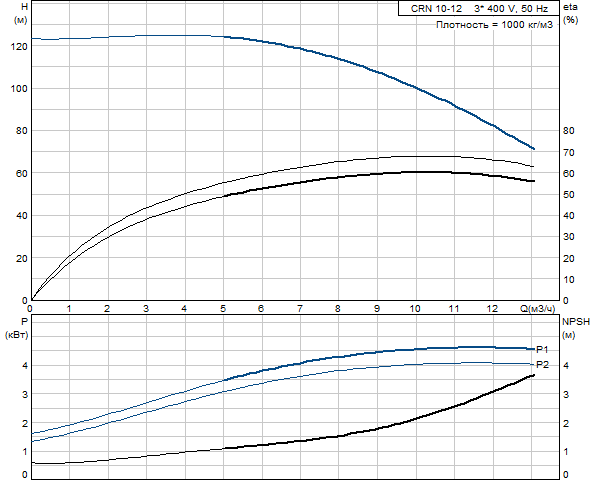Screen dimensions: 592x480
Task: Click the end point of the NPSH curve
Action: (533, 375)
